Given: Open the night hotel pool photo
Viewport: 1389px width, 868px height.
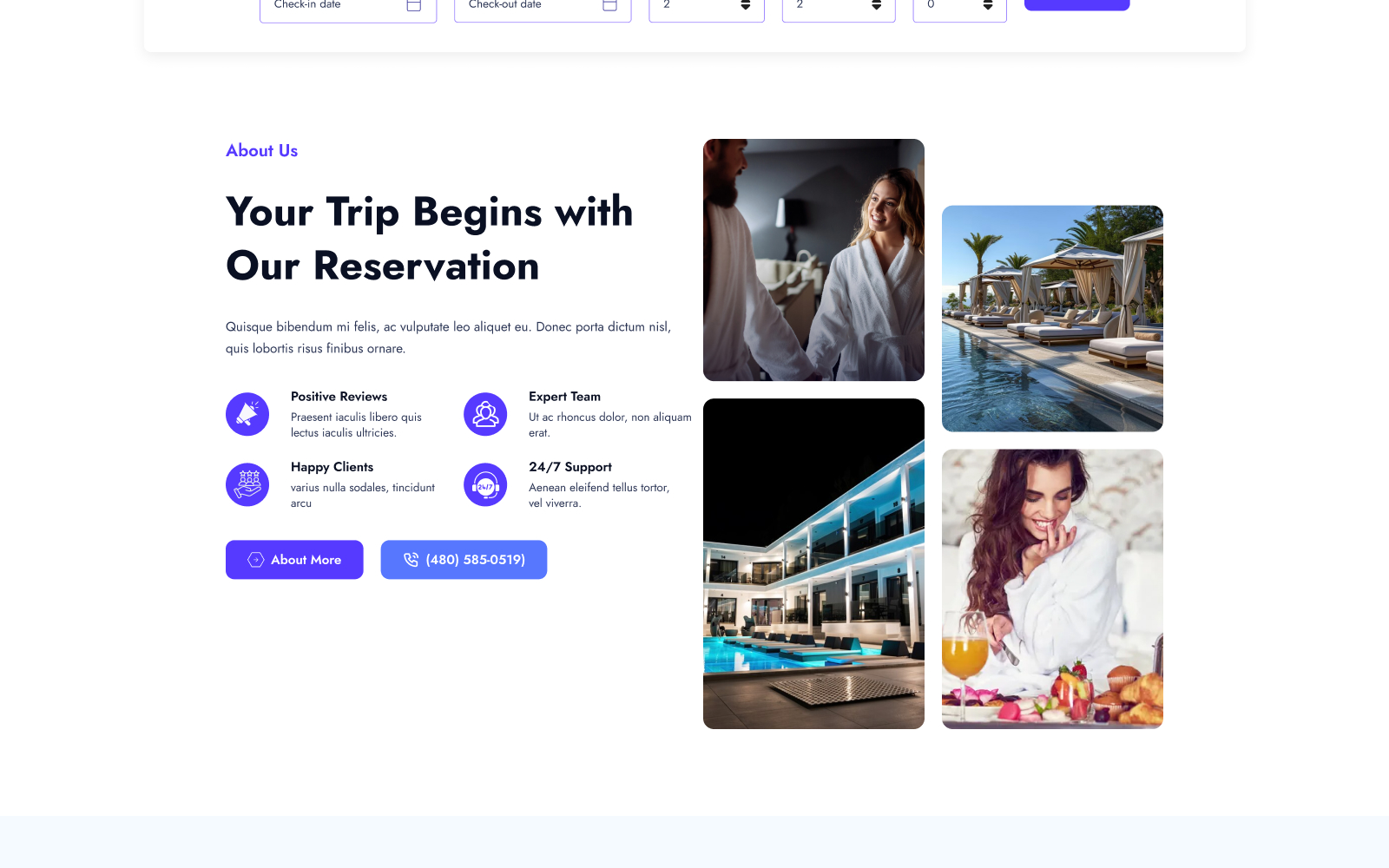Looking at the screenshot, I should [x=813, y=563].
